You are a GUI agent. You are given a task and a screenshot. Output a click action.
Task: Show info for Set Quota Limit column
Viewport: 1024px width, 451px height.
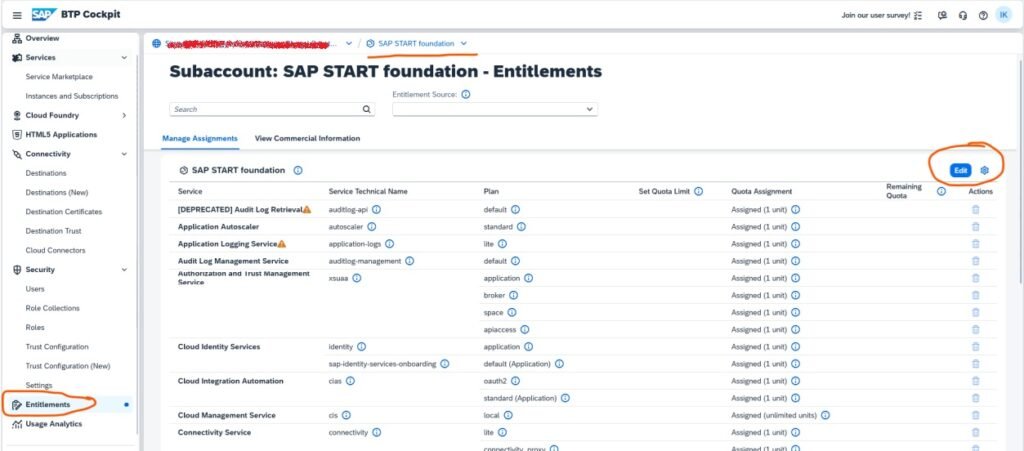coord(698,192)
